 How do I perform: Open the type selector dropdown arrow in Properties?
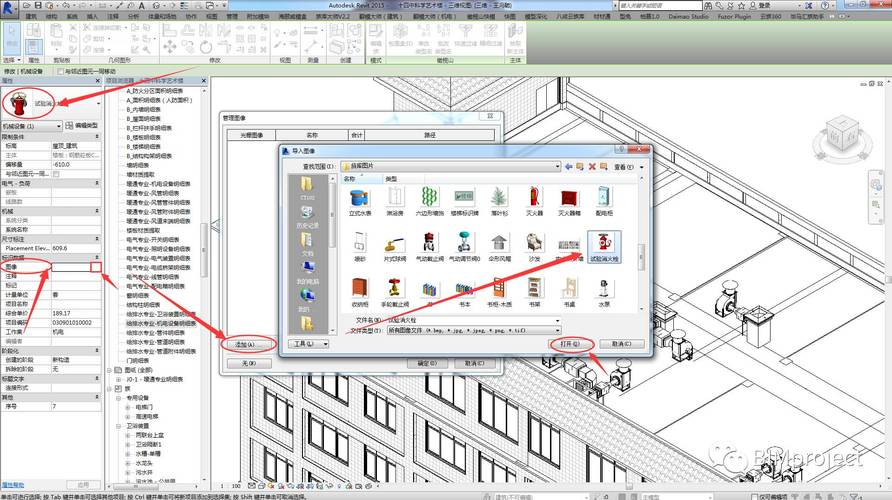(x=98, y=104)
